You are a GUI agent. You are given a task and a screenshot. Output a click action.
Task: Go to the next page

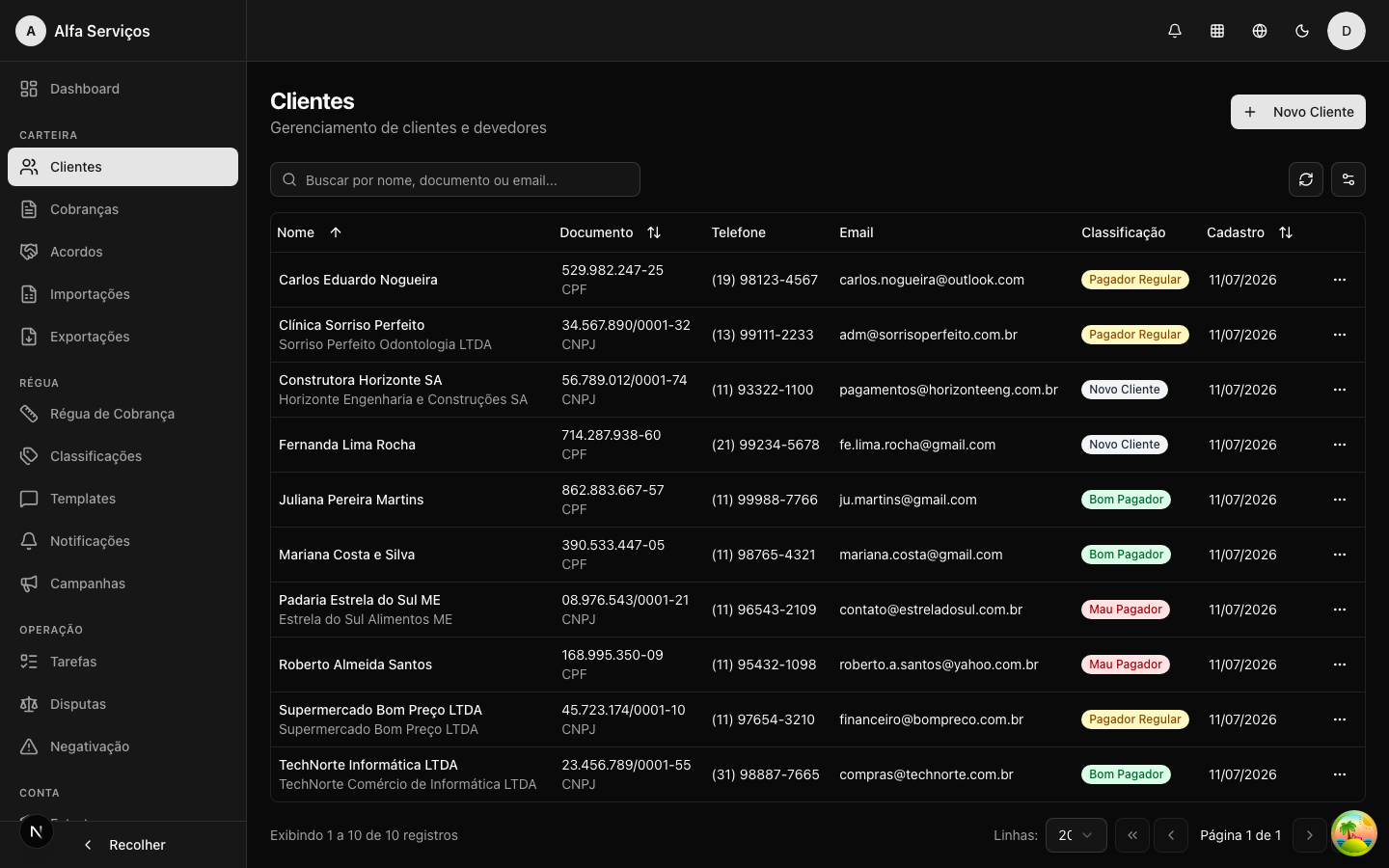pyautogui.click(x=1310, y=835)
